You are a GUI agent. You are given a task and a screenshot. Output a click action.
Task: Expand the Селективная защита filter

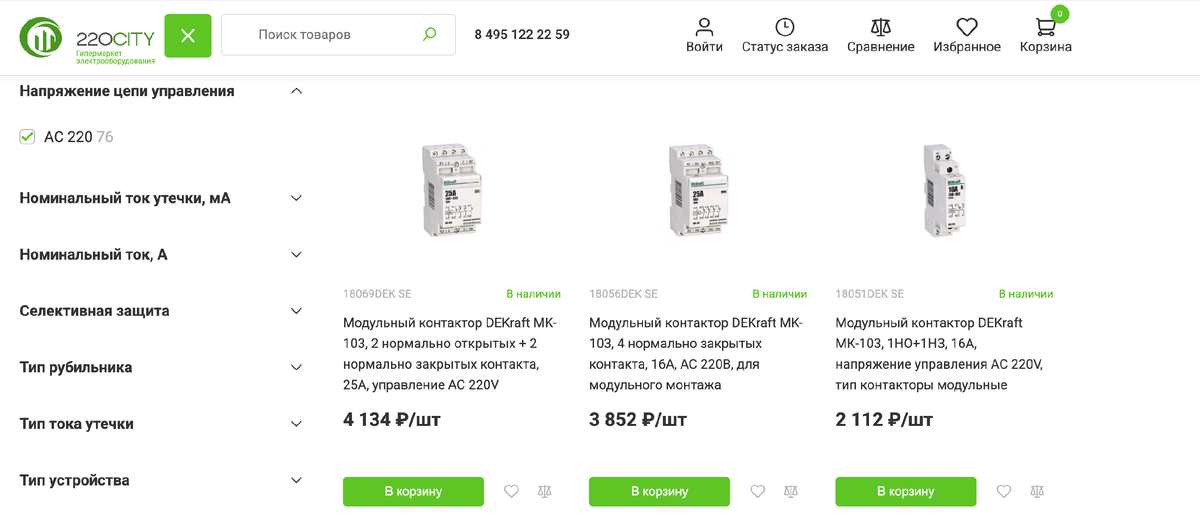(x=296, y=311)
